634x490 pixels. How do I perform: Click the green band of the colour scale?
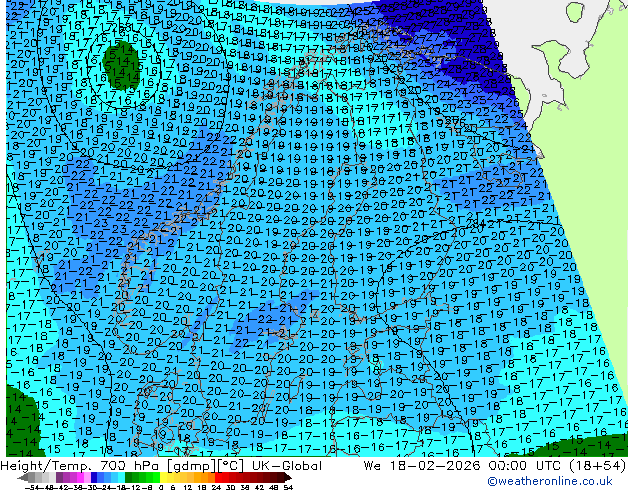coord(142,477)
